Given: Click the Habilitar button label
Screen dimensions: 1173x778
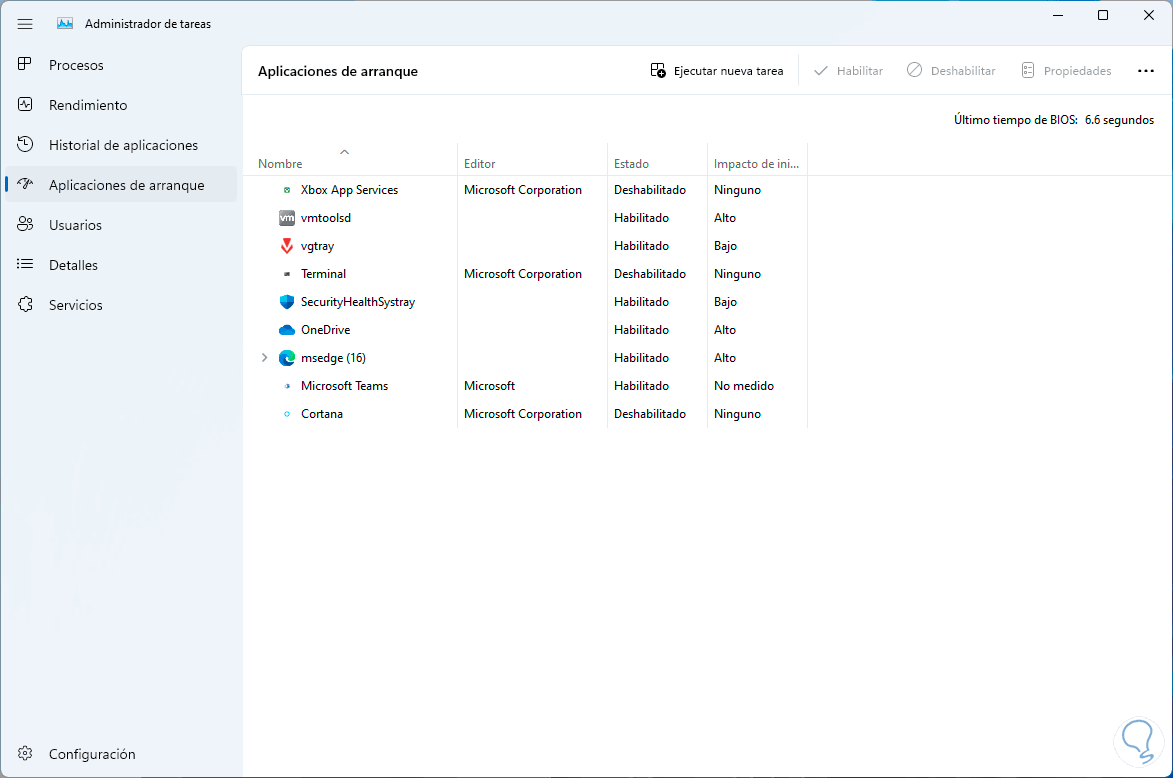Looking at the screenshot, I should click(860, 71).
